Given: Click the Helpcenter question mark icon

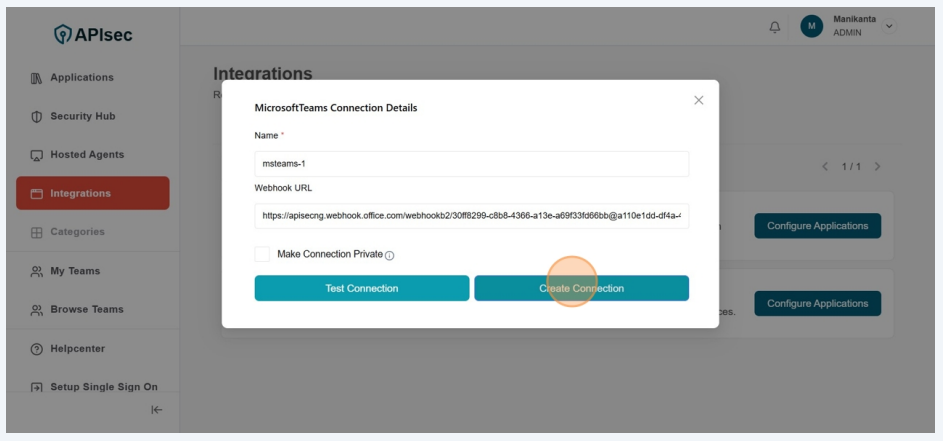Looking at the screenshot, I should point(37,349).
